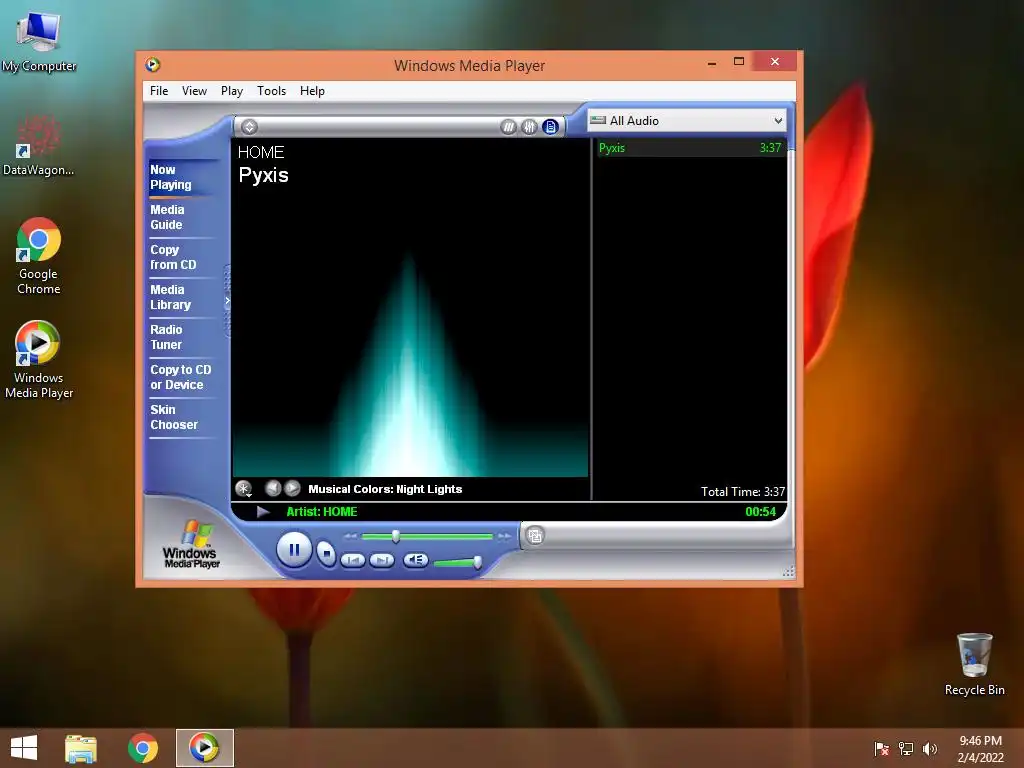Click the seek slider handle
This screenshot has width=1024, height=768.
point(395,536)
